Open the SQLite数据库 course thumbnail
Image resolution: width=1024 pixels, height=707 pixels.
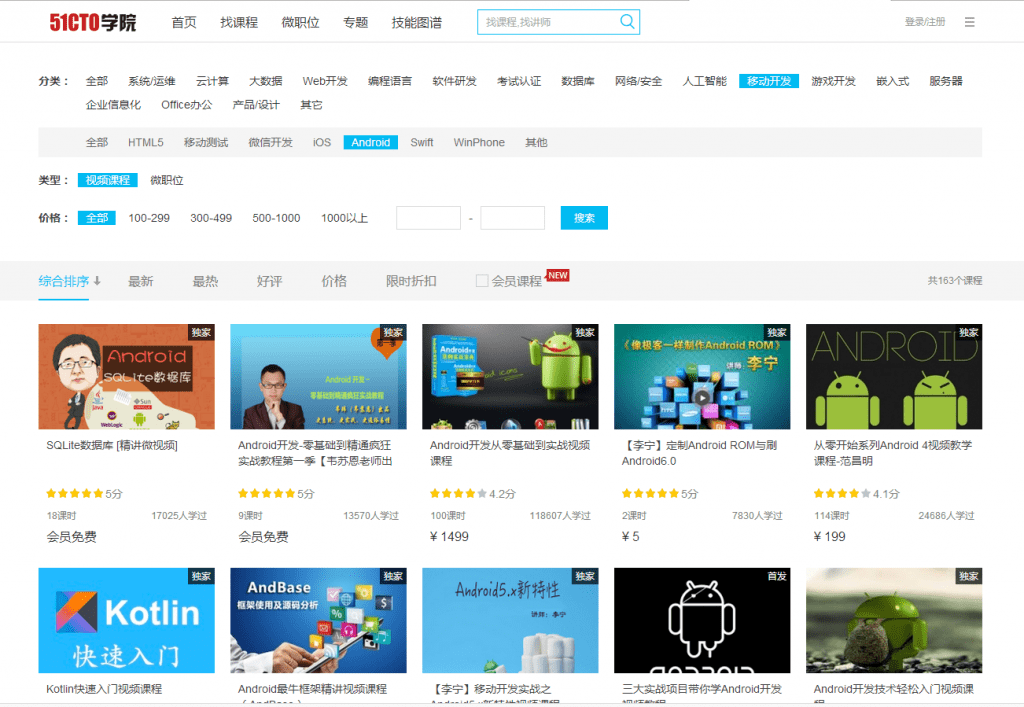(x=126, y=376)
